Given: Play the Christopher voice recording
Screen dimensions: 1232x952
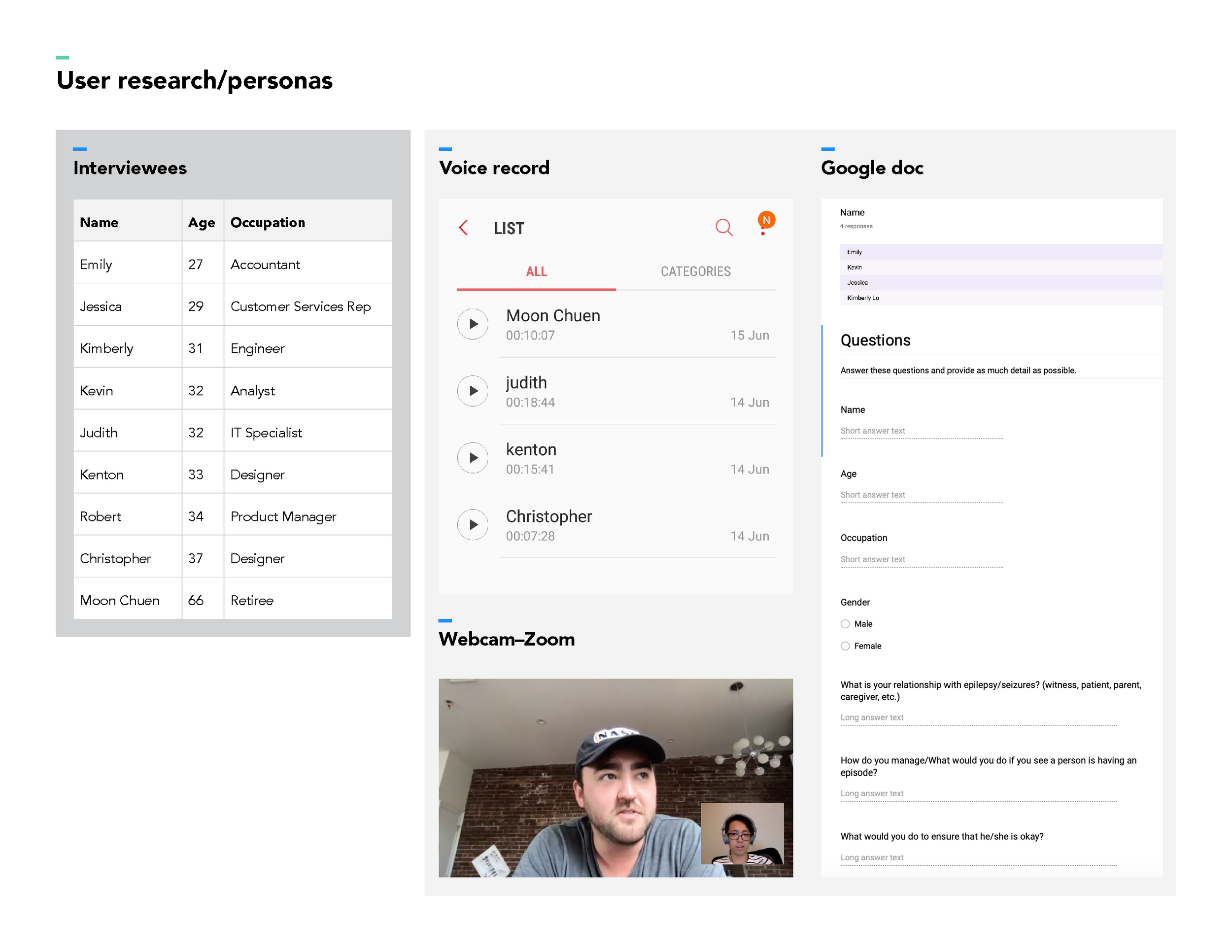Looking at the screenshot, I should coord(473,524).
